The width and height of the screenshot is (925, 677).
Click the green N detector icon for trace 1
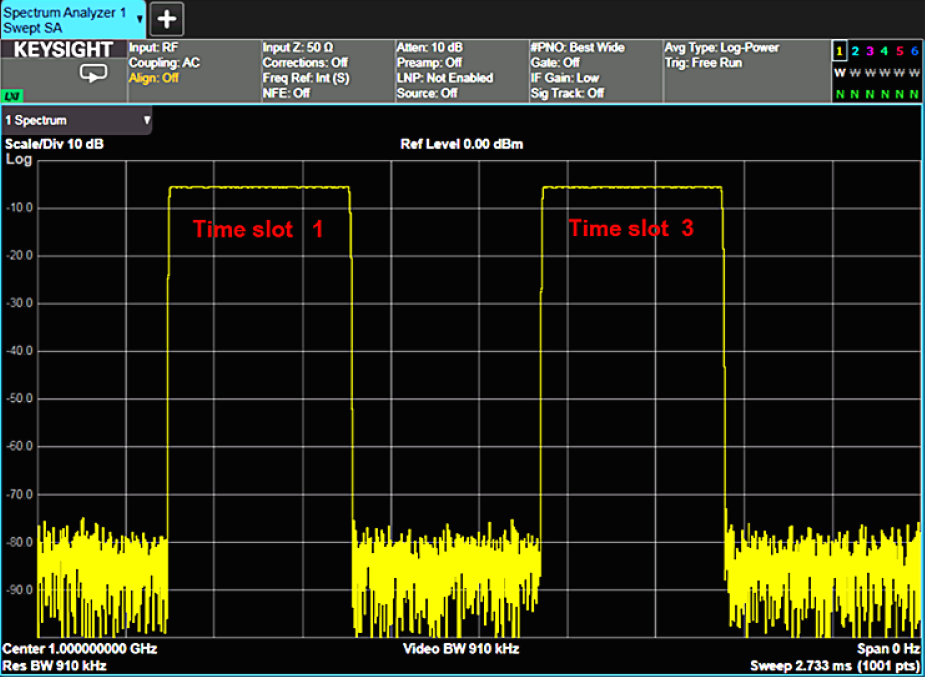click(x=840, y=92)
